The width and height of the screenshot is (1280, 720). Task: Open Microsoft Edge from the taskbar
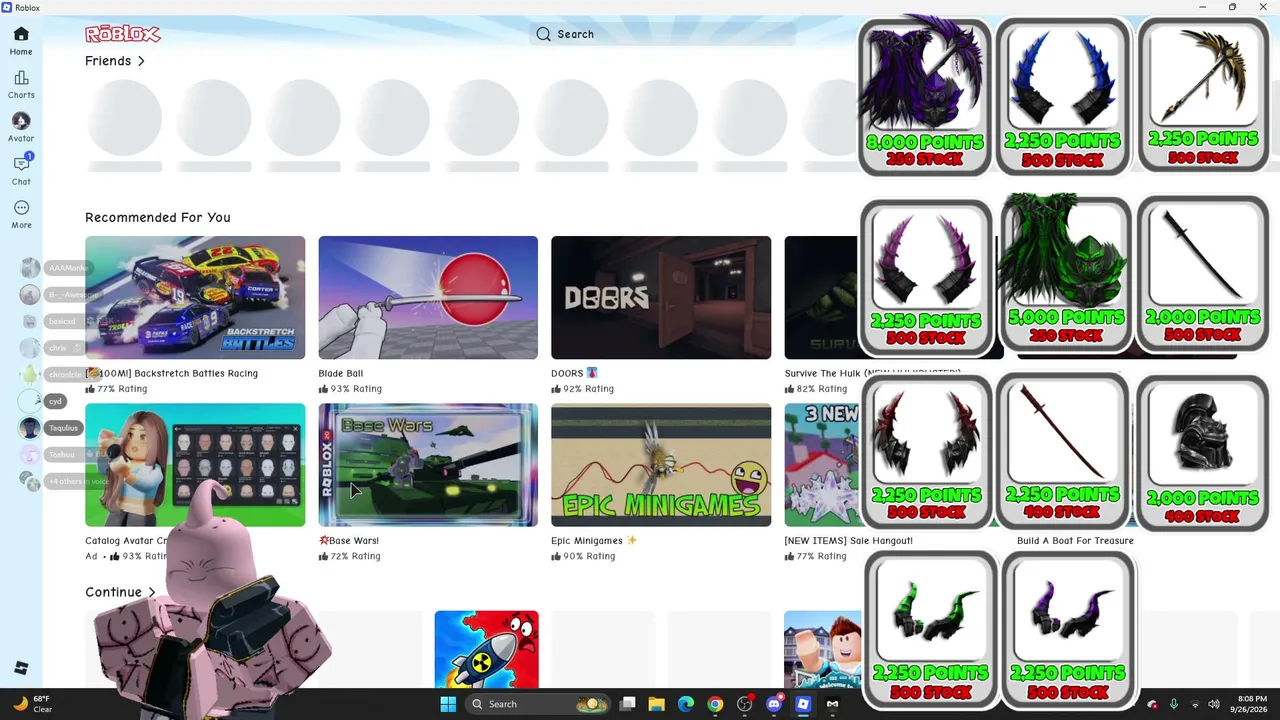tap(686, 704)
